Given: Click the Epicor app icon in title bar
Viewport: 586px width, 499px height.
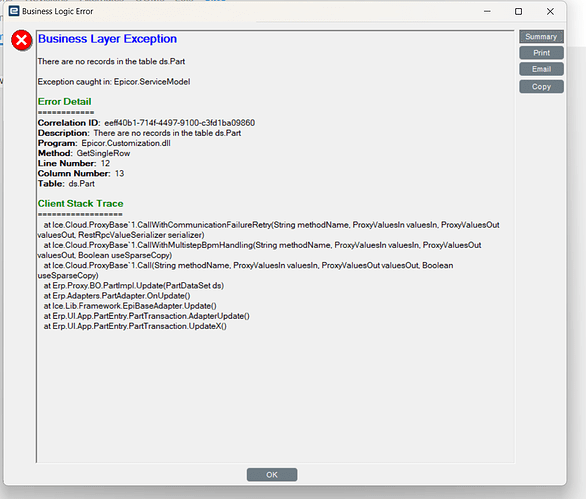Looking at the screenshot, I should tap(14, 11).
